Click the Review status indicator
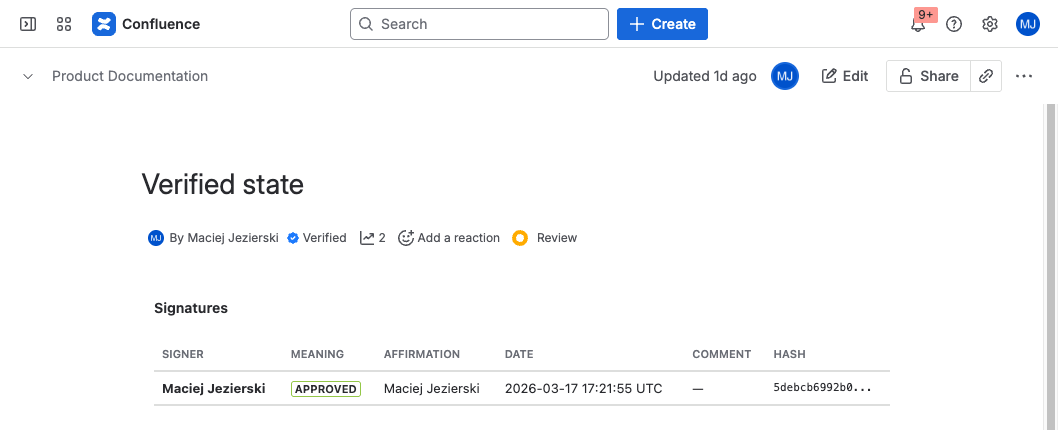The image size is (1058, 430). 545,238
